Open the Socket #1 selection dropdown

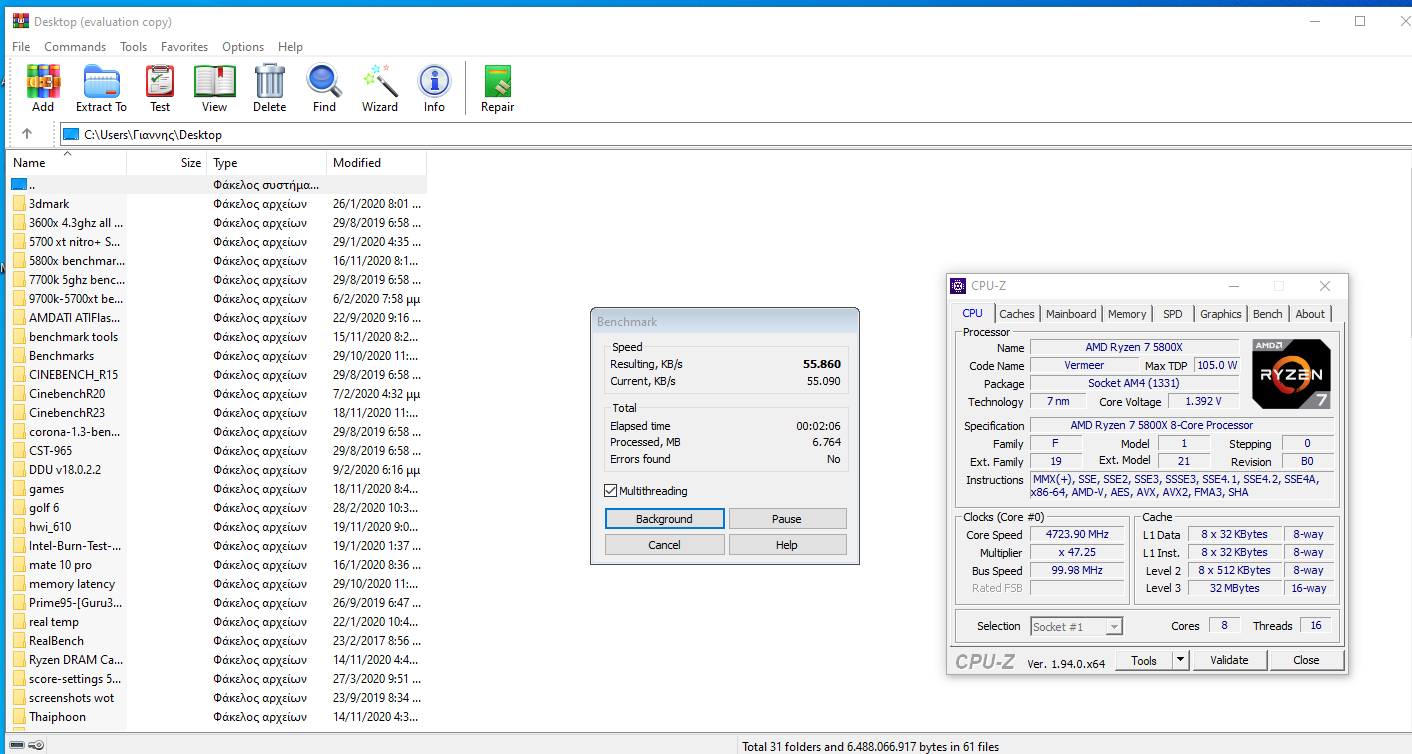1076,627
